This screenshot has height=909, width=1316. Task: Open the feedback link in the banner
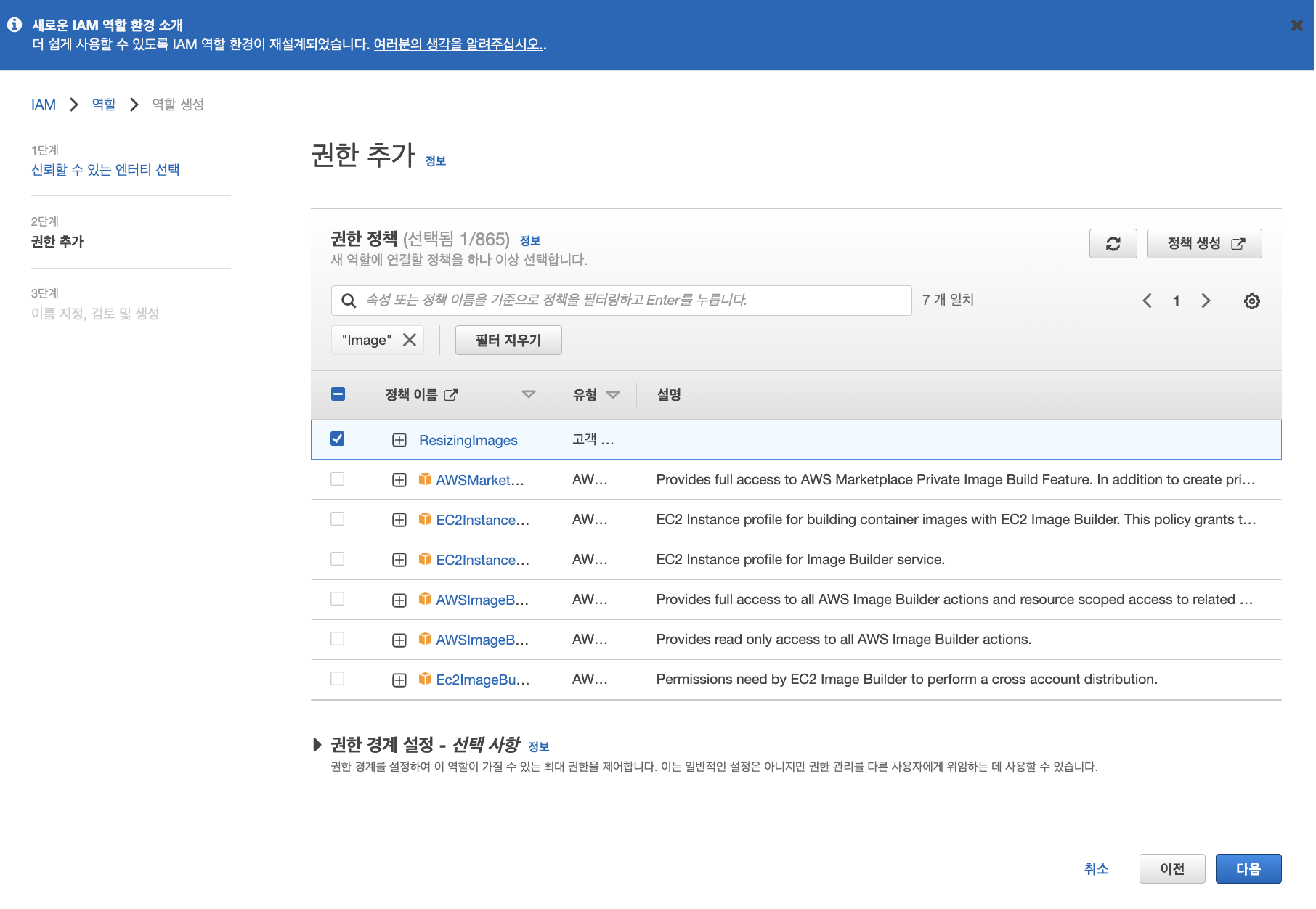pyautogui.click(x=458, y=44)
